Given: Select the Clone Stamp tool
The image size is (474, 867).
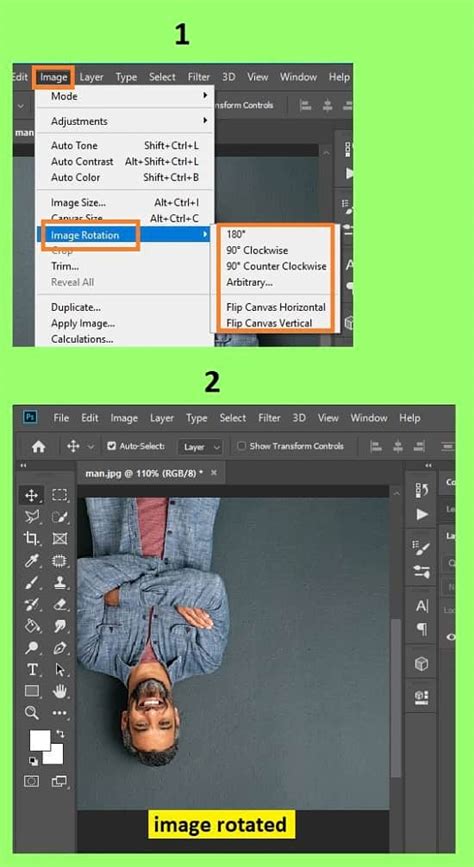Looking at the screenshot, I should tap(60, 582).
